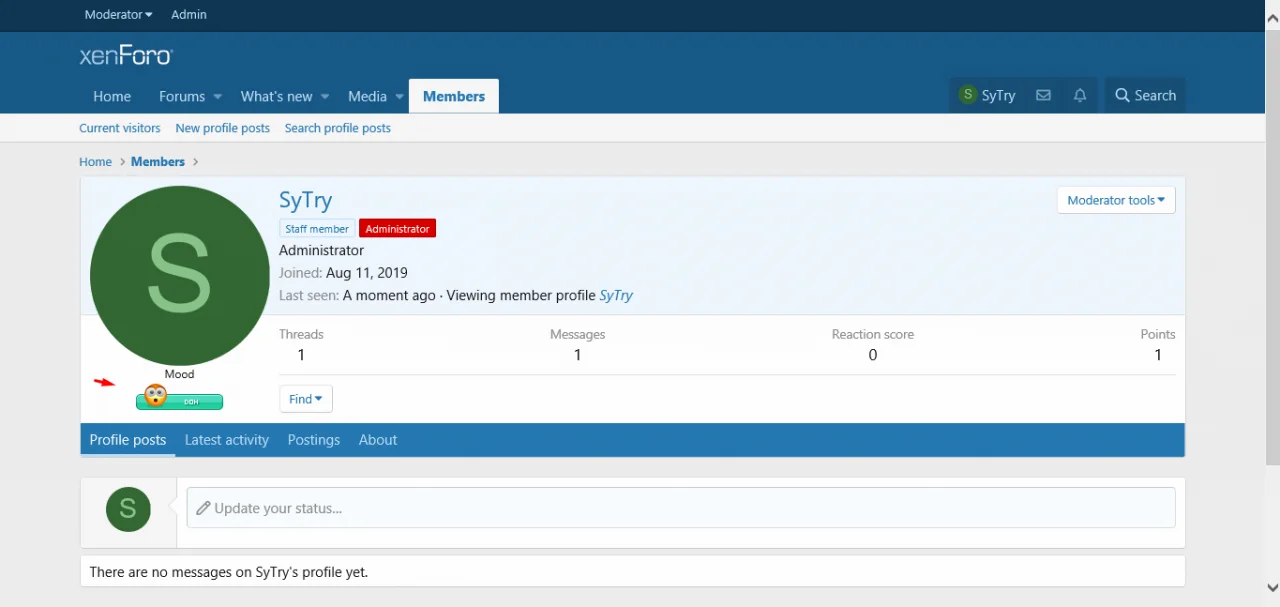Select the Postings tab

click(x=314, y=440)
